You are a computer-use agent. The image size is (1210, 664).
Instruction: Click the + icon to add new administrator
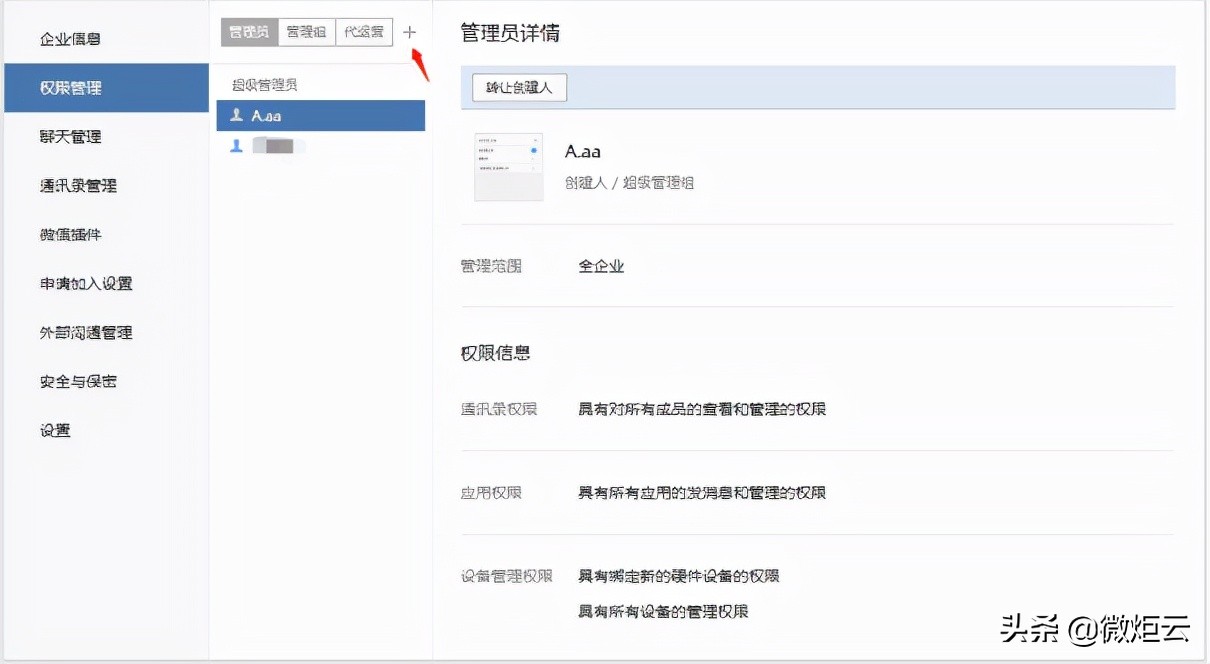pos(410,31)
